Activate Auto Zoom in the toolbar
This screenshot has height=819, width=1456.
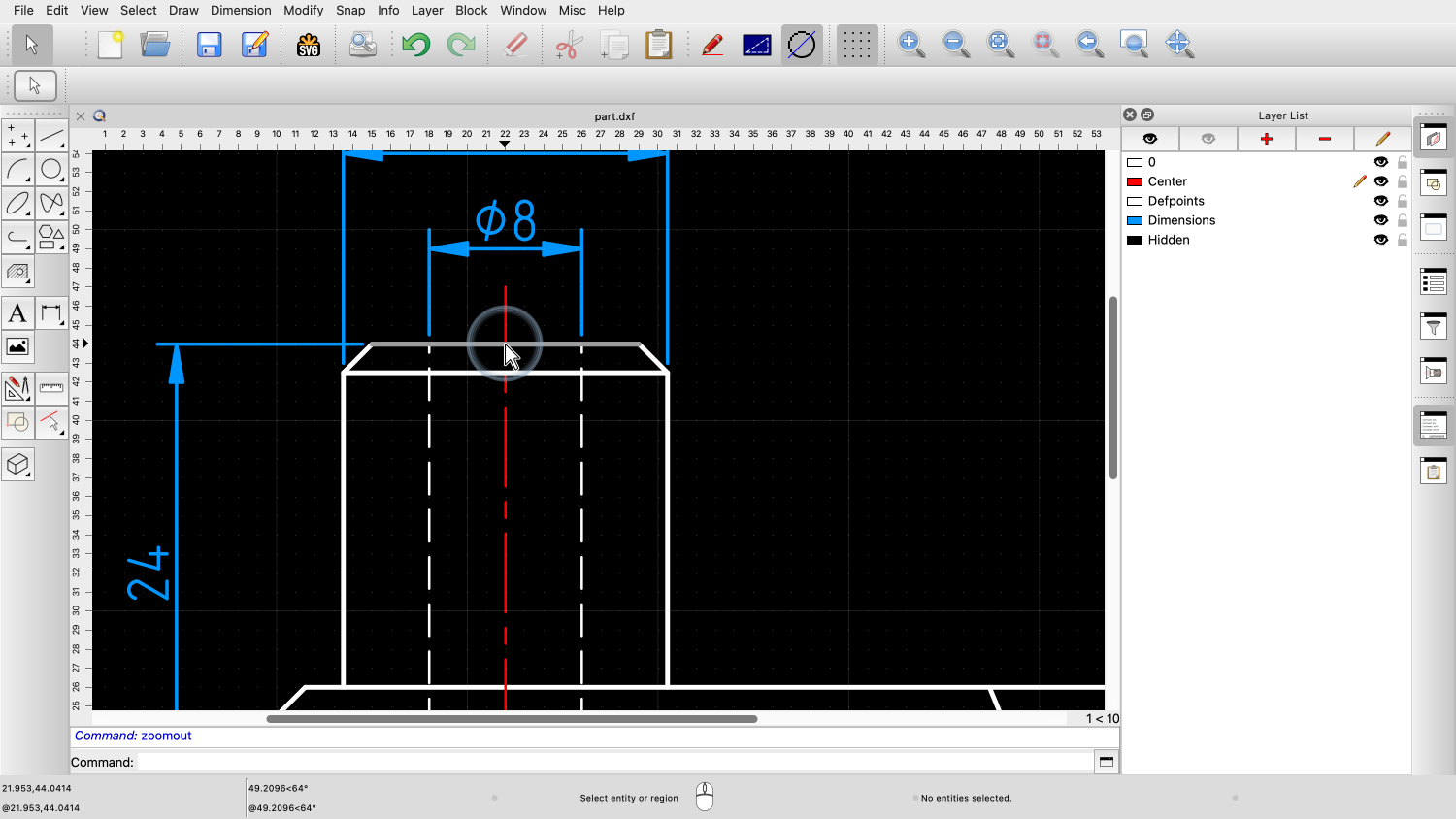click(x=999, y=44)
